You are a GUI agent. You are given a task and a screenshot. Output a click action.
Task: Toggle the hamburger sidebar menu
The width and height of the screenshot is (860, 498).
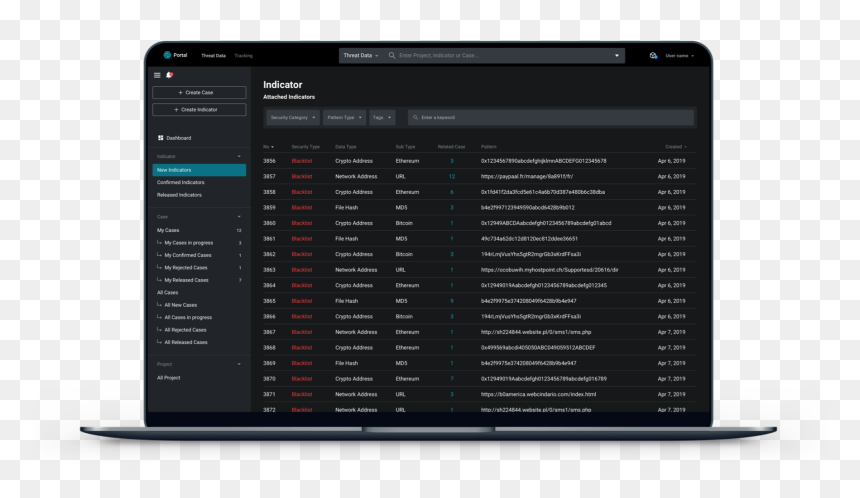tap(157, 75)
